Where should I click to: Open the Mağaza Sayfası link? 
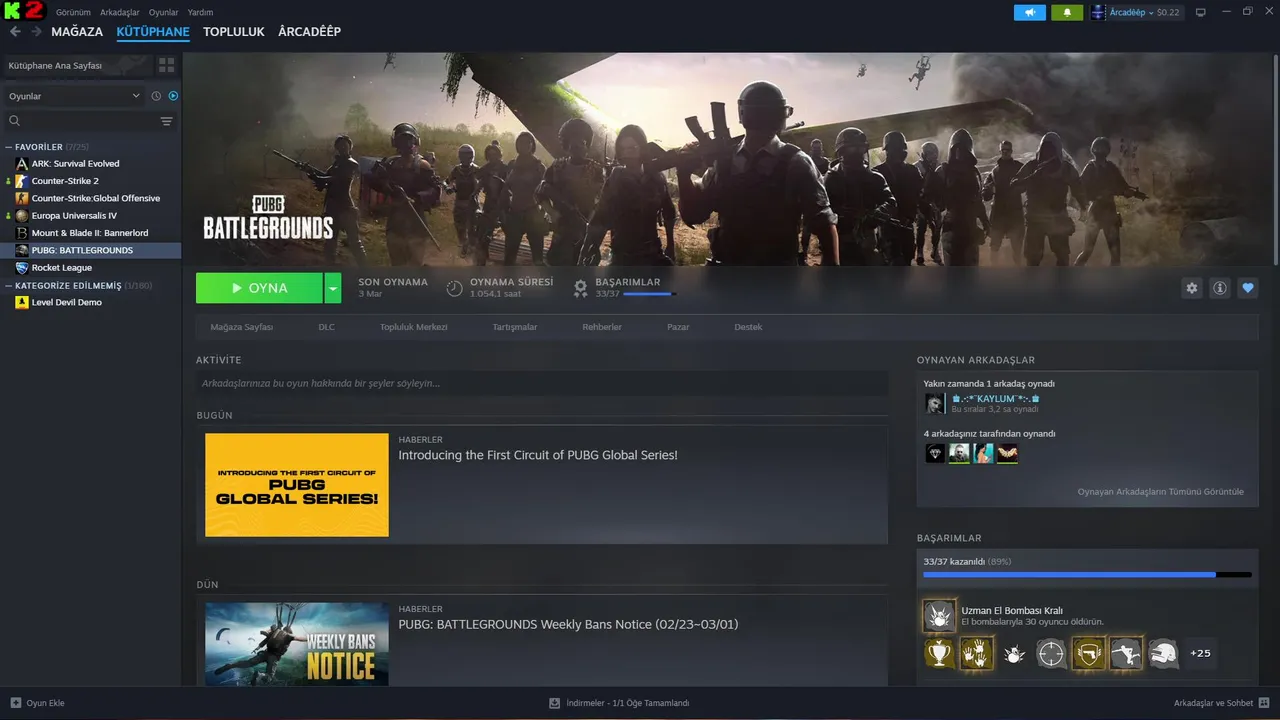(242, 327)
